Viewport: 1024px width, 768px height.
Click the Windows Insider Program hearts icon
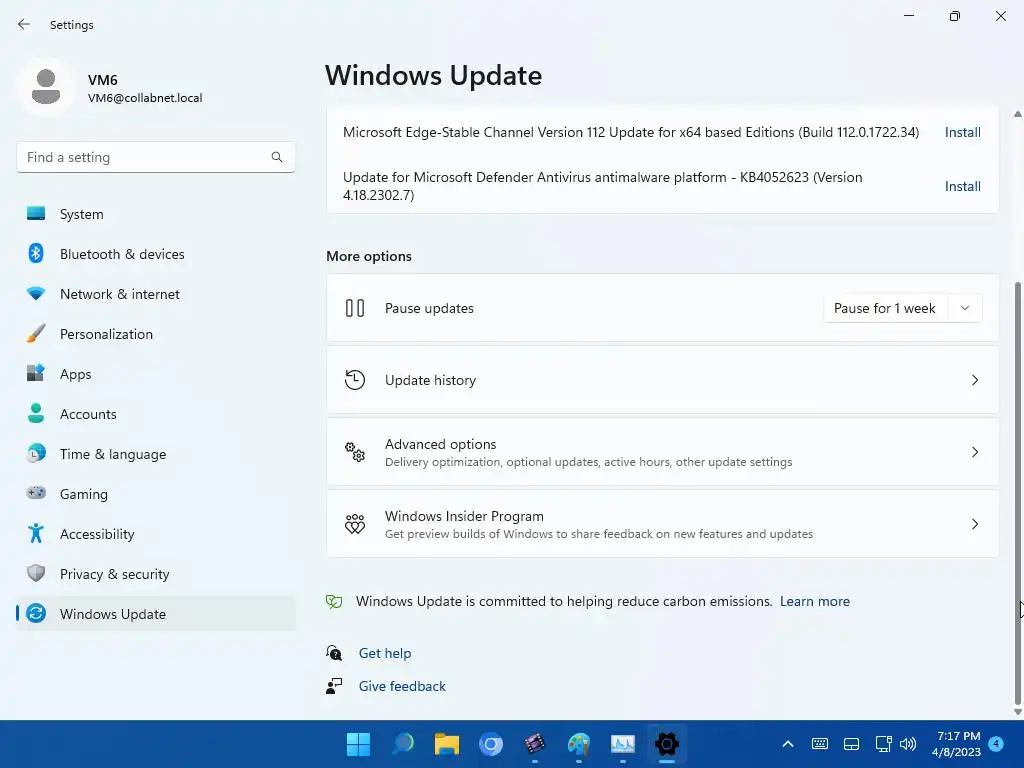355,524
